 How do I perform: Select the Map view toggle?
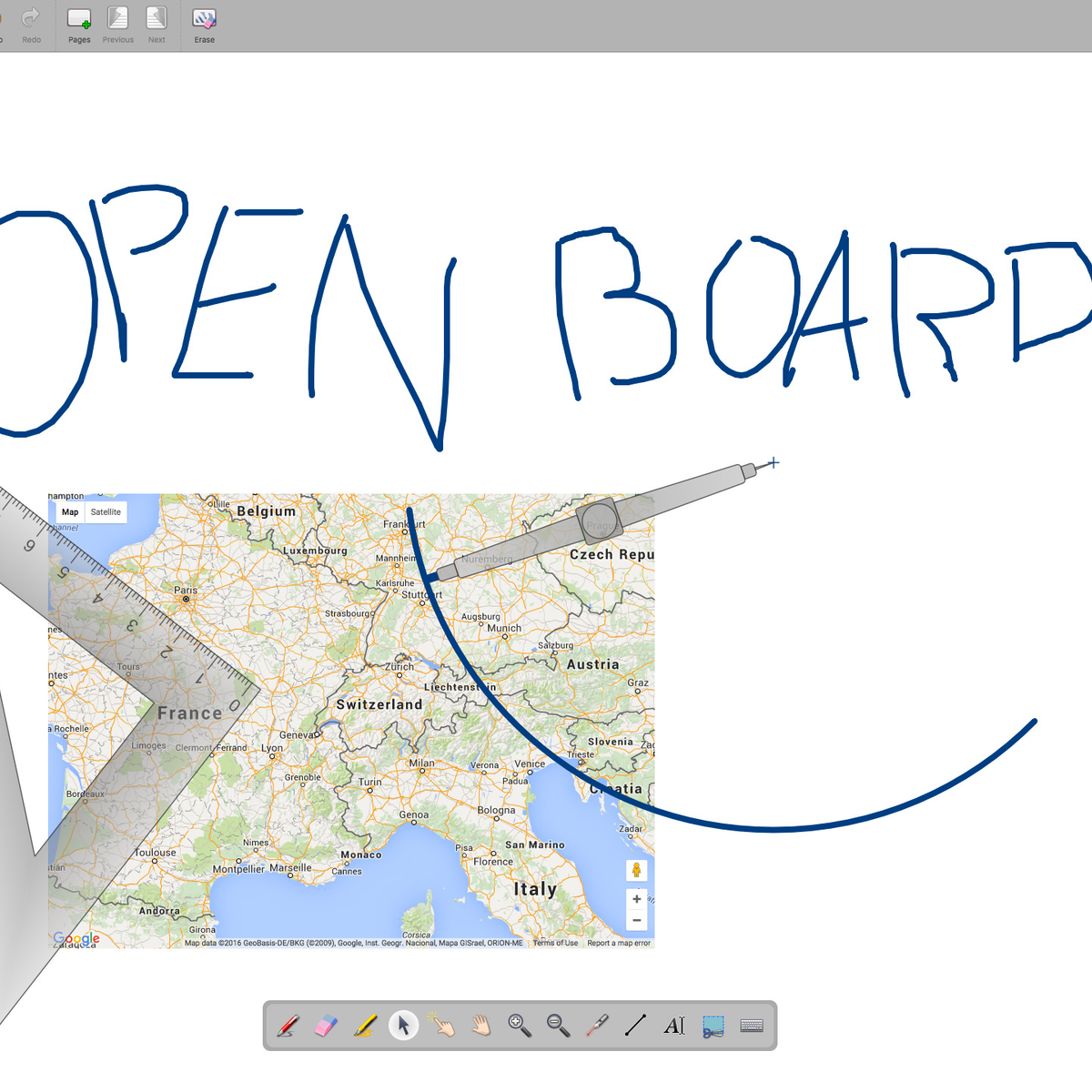click(70, 512)
